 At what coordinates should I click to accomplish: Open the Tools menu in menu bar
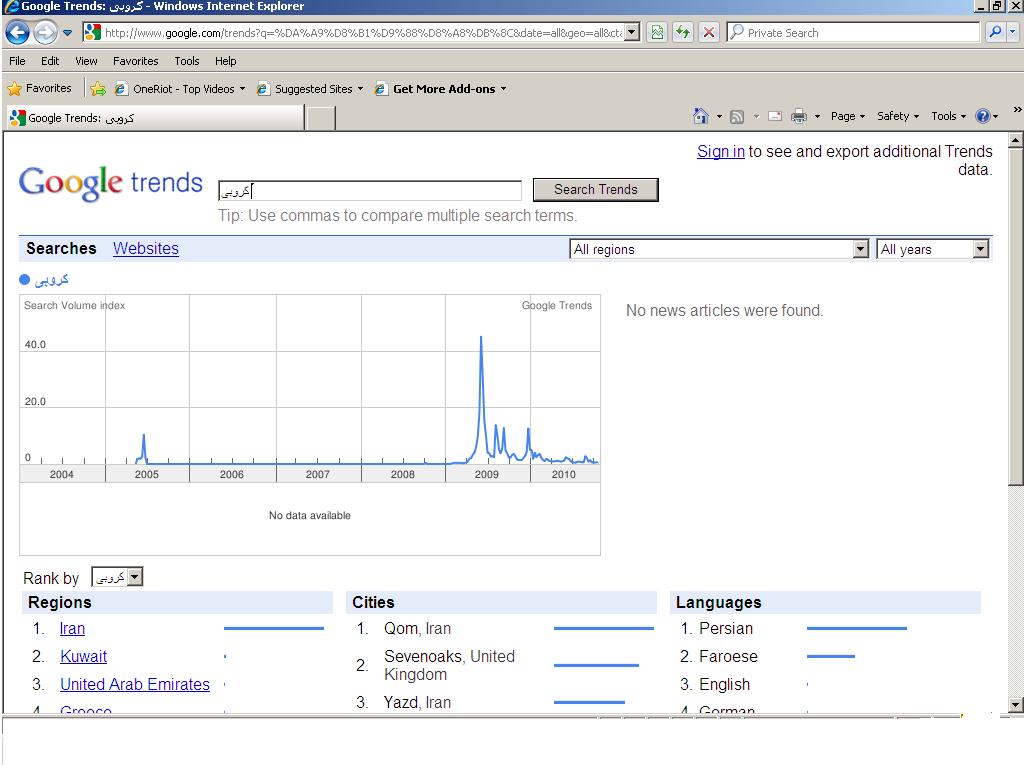(x=187, y=61)
